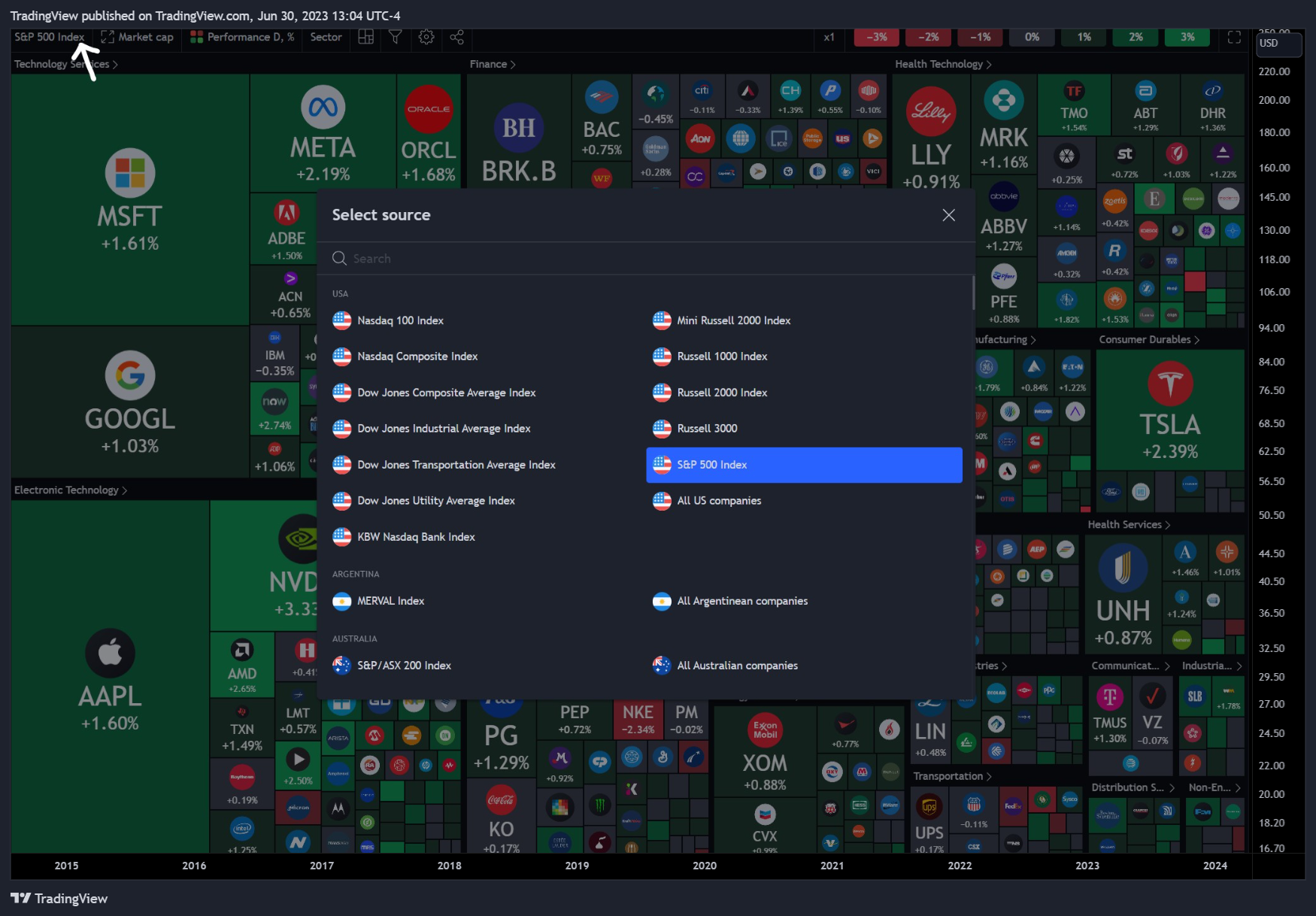
Task: Click the x1 multiplier button
Action: 829,37
